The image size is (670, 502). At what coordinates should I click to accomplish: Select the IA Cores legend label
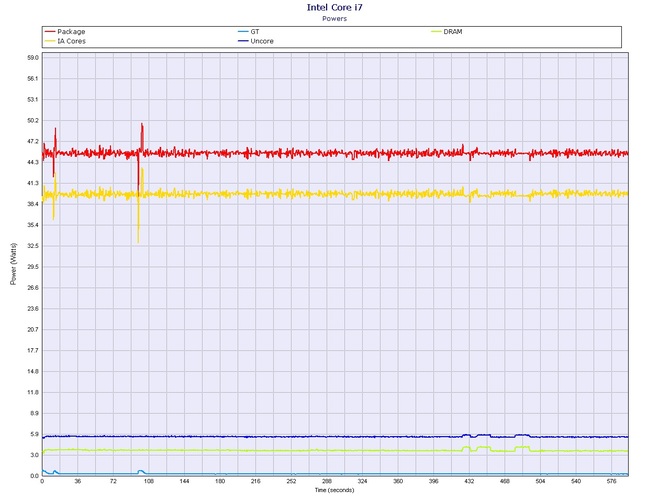pos(71,41)
